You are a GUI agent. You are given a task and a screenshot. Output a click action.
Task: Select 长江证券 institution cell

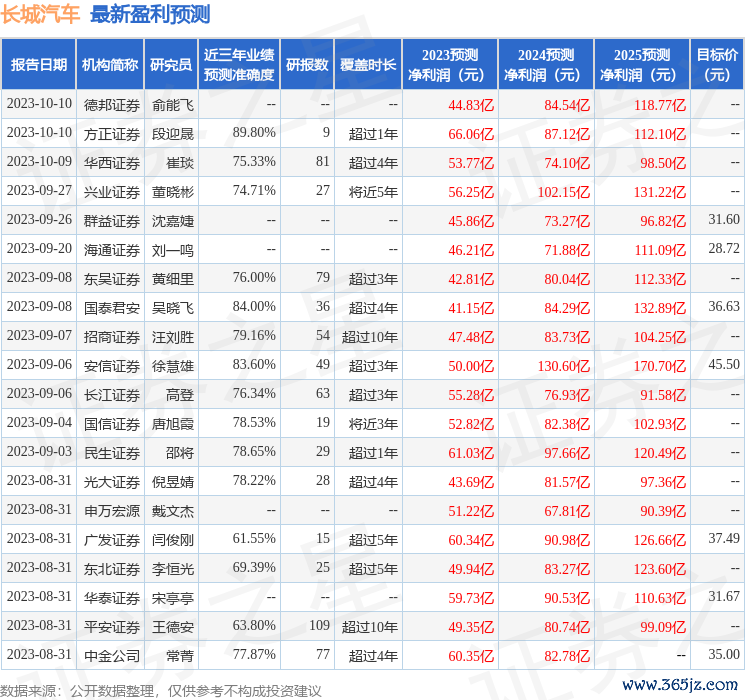click(x=112, y=395)
